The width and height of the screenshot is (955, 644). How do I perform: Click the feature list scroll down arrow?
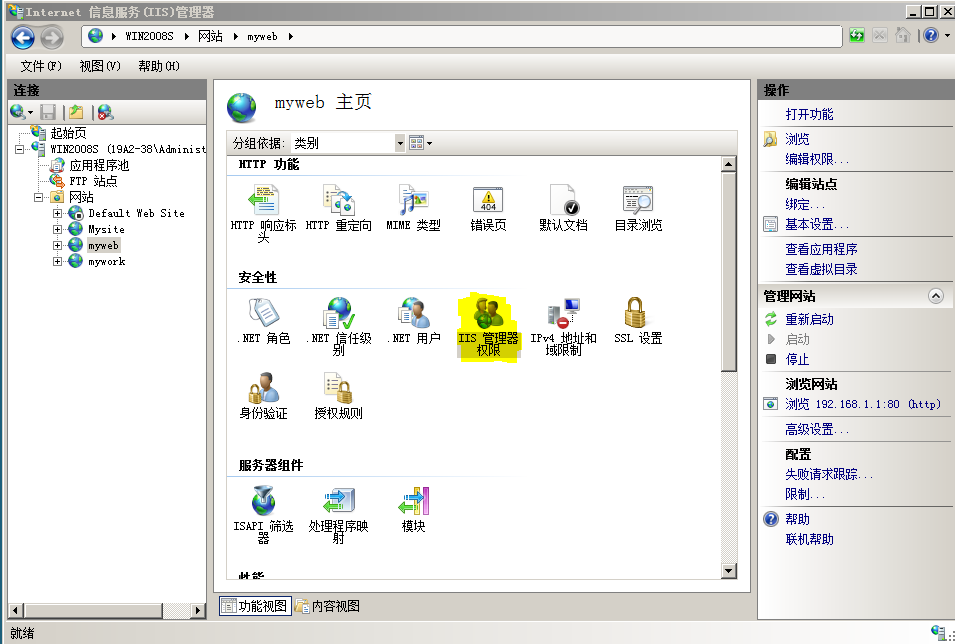click(x=728, y=571)
